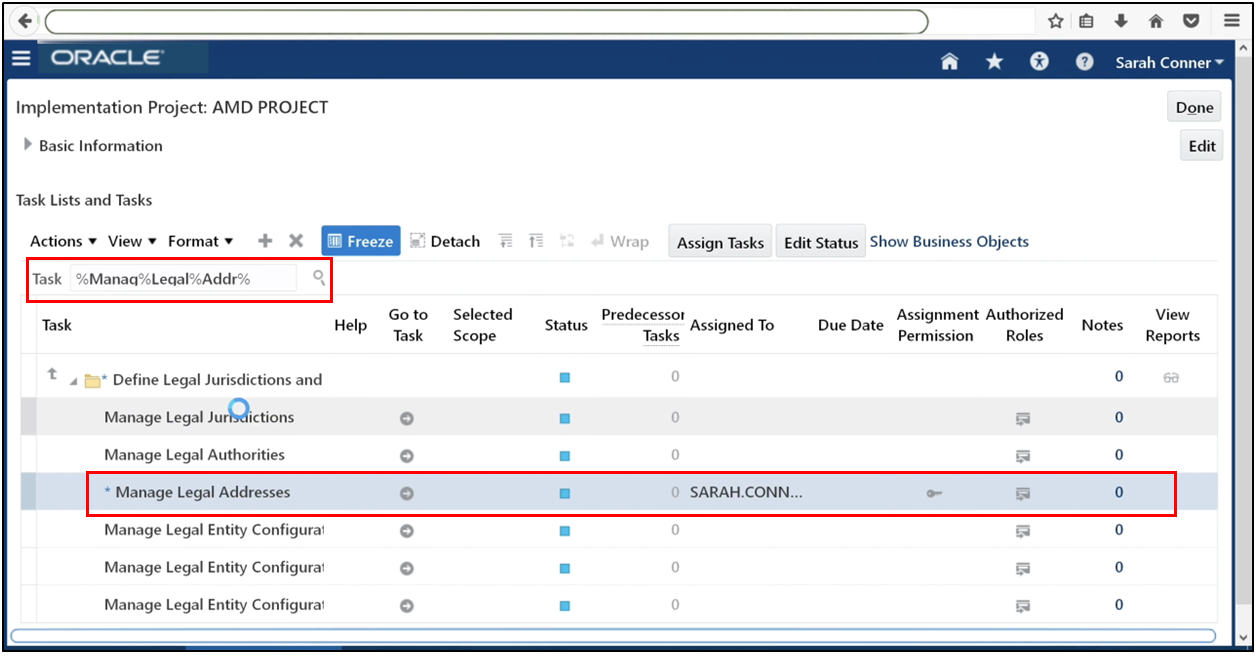Image resolution: width=1256 pixels, height=656 pixels.
Task: Click the assignment permission key icon
Action: pyautogui.click(x=935, y=492)
